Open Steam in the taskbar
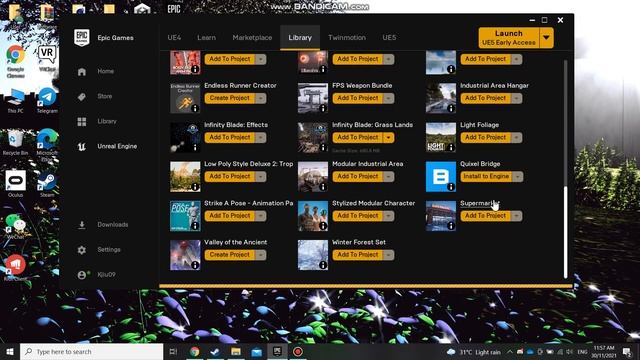 tap(215, 351)
